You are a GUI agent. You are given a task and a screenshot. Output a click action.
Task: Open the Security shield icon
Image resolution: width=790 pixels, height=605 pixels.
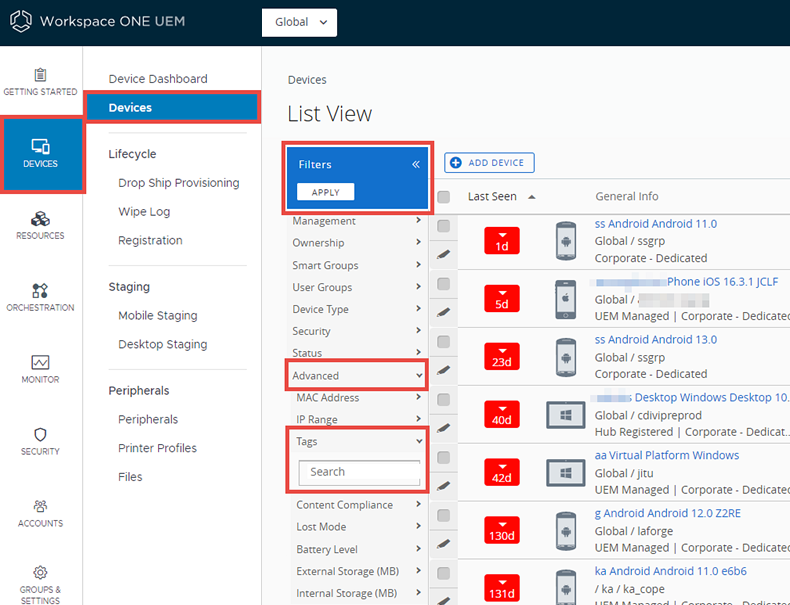click(x=40, y=434)
